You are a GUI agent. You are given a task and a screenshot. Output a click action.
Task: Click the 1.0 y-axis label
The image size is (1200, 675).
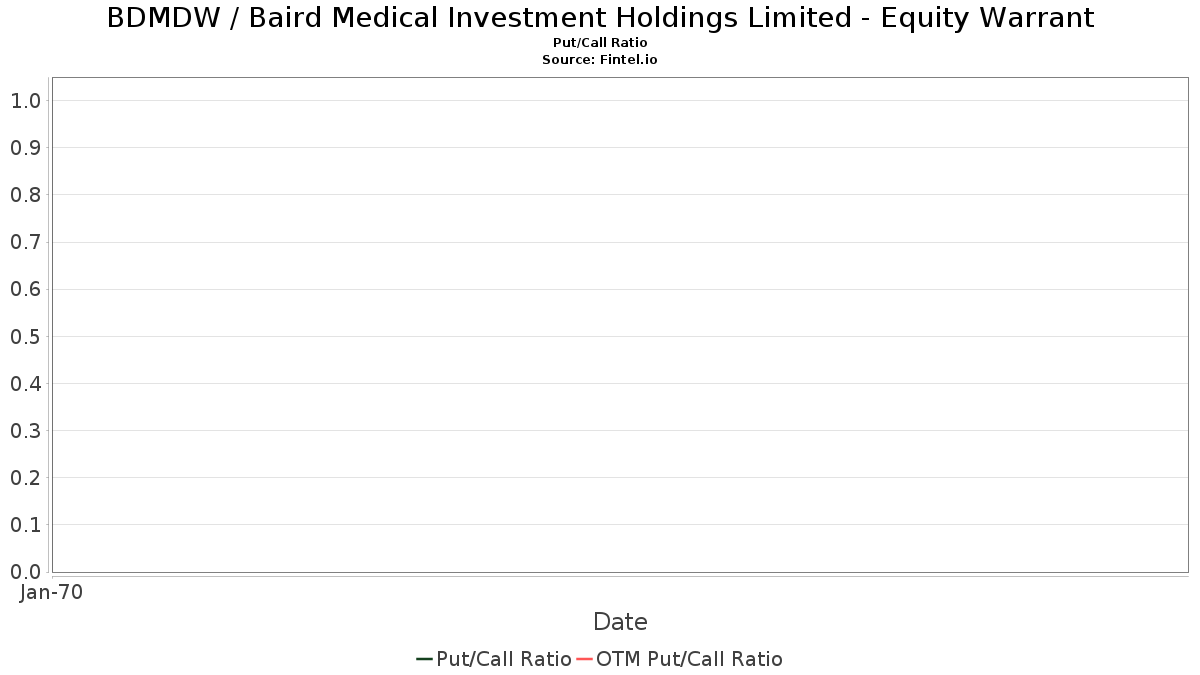point(25,101)
